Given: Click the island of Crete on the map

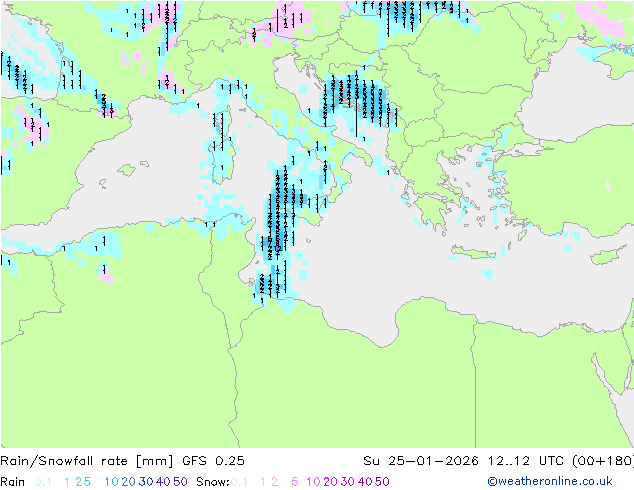Looking at the screenshot, I should [473, 253].
